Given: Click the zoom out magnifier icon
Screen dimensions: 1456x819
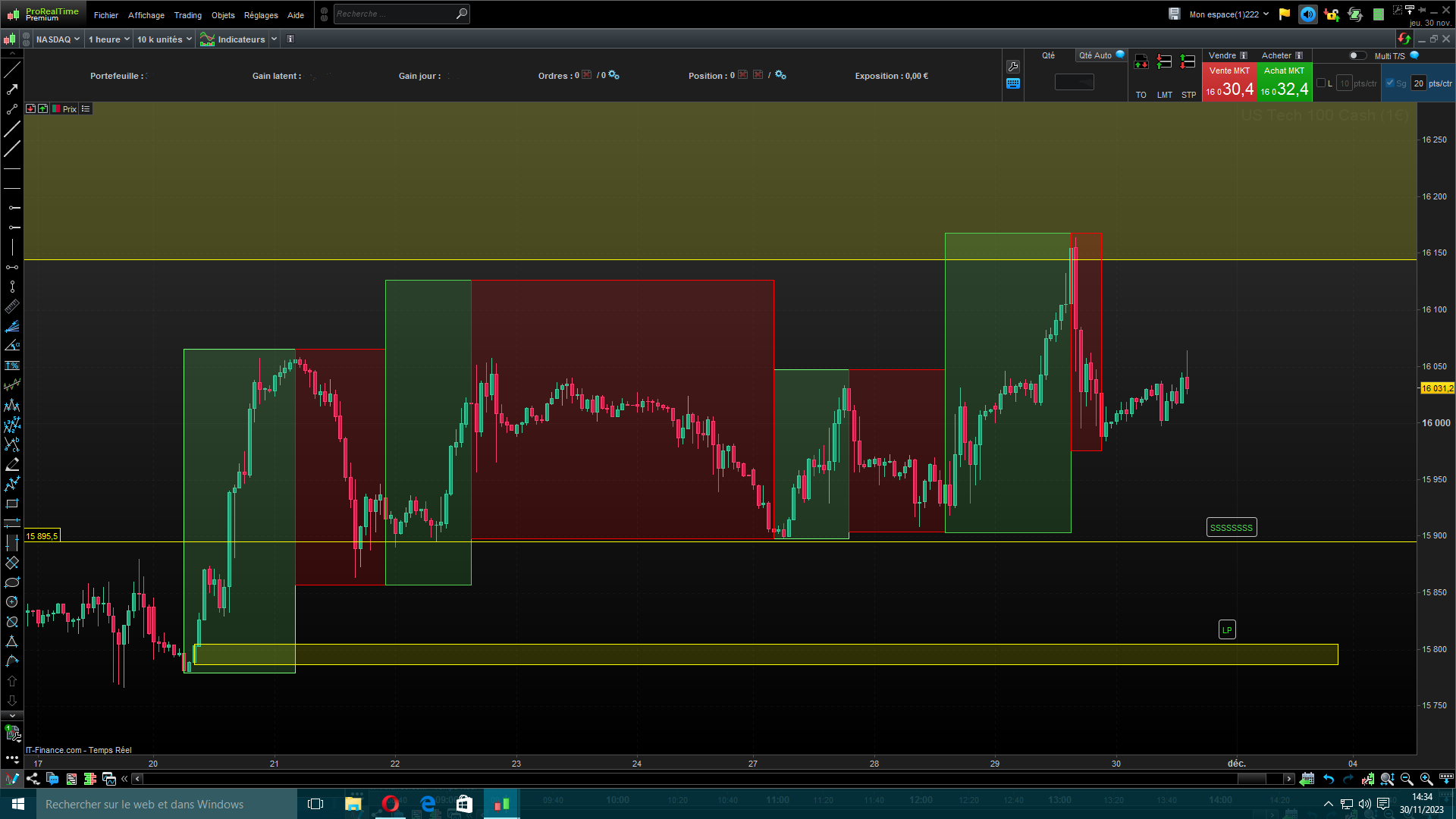Looking at the screenshot, I should coord(1407,779).
